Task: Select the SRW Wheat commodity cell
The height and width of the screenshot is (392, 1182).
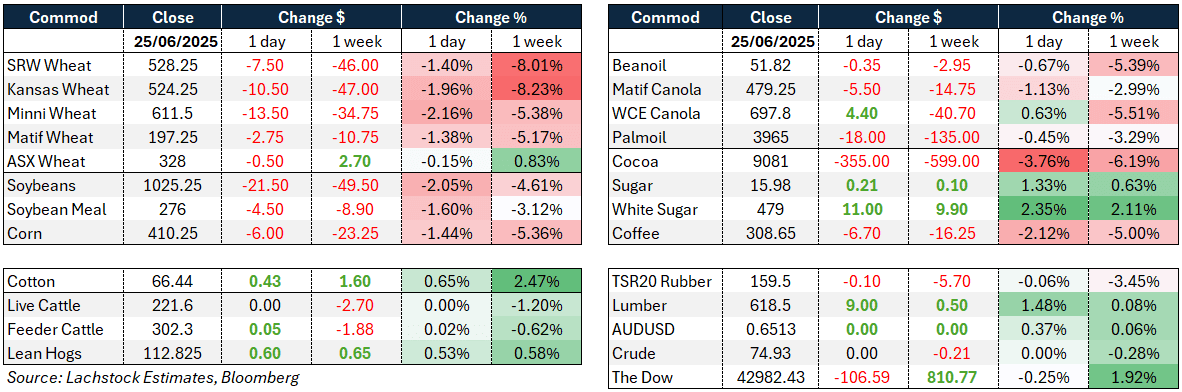Action: (x=65, y=66)
